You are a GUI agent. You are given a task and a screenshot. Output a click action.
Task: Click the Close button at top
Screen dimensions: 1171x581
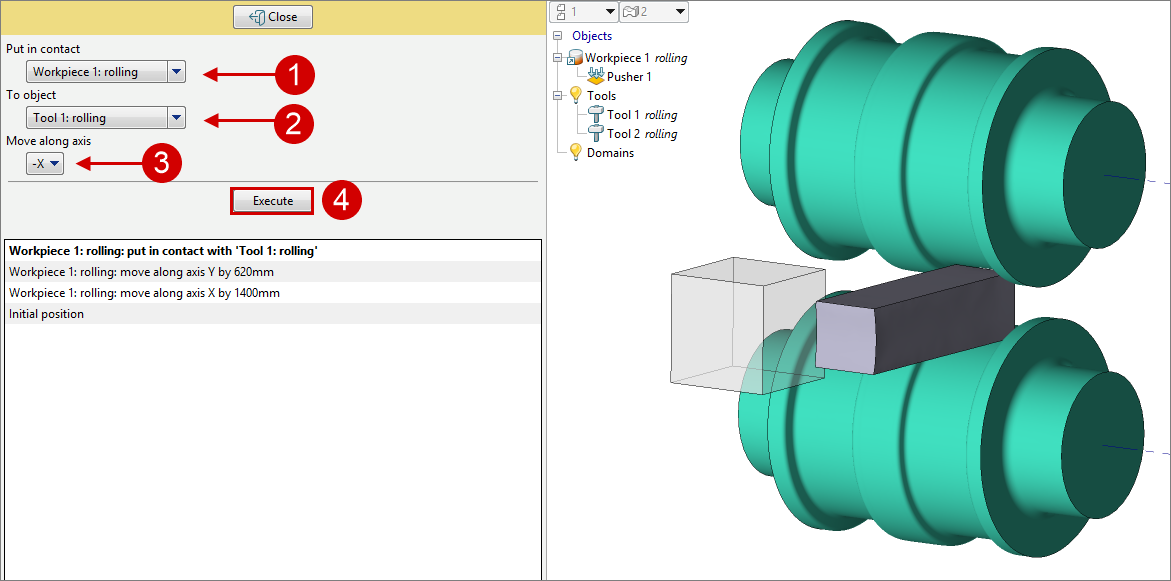tap(273, 17)
